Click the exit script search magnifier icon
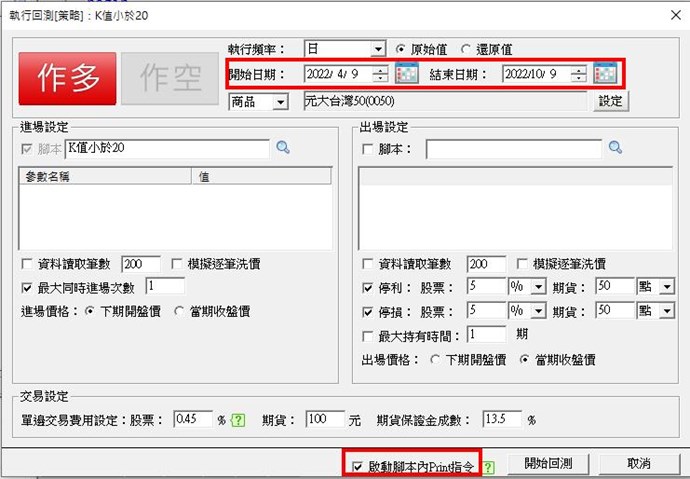690x479 pixels. click(x=615, y=149)
